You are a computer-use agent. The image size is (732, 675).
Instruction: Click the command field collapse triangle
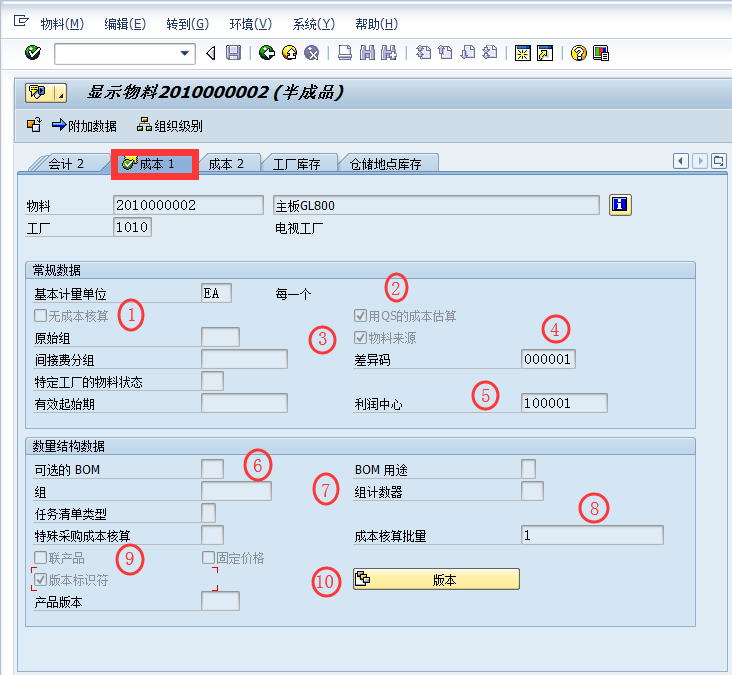211,53
